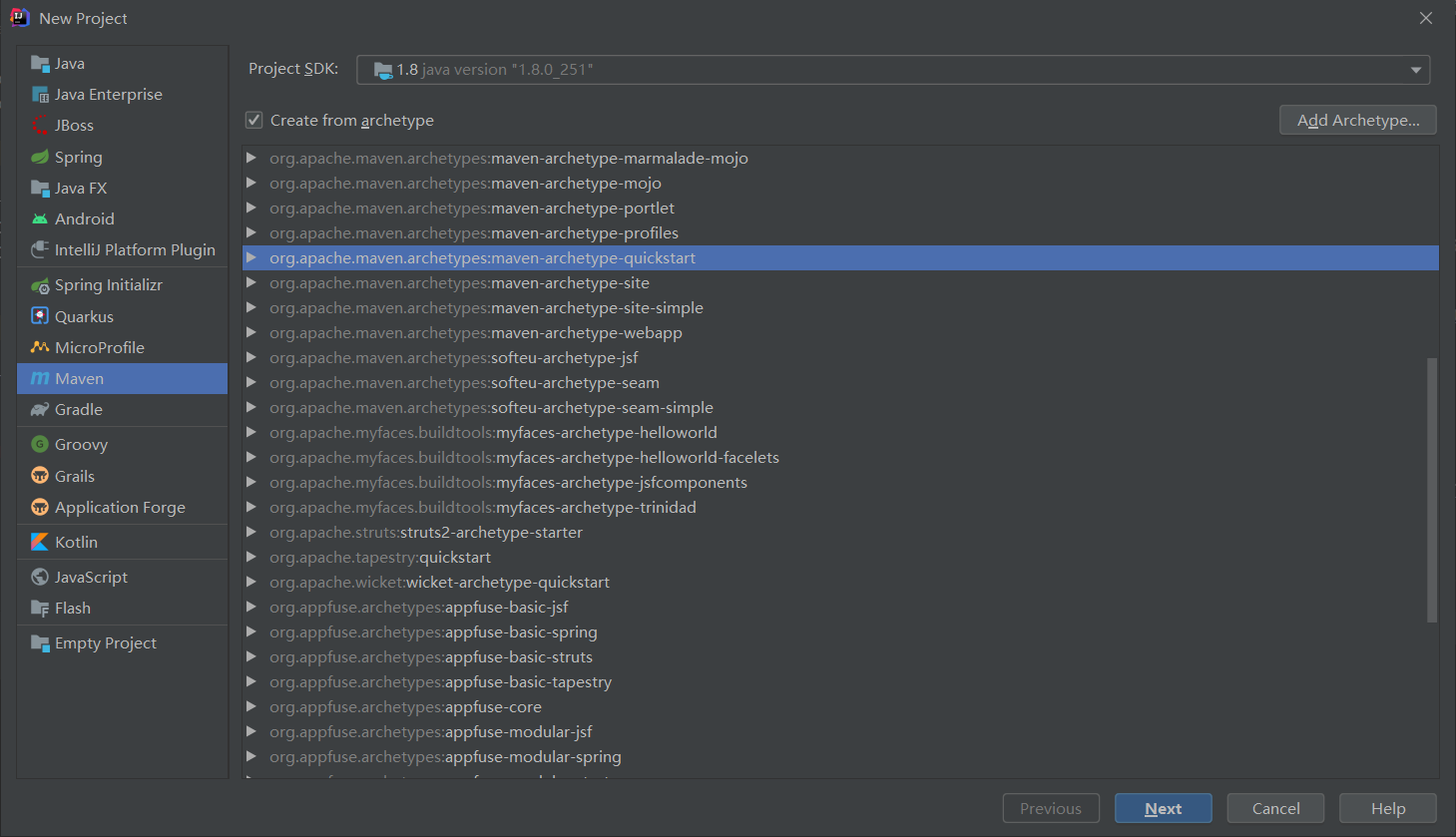The height and width of the screenshot is (837, 1456).
Task: Select org.apache.tapestry:quickstart row
Action: (x=840, y=557)
